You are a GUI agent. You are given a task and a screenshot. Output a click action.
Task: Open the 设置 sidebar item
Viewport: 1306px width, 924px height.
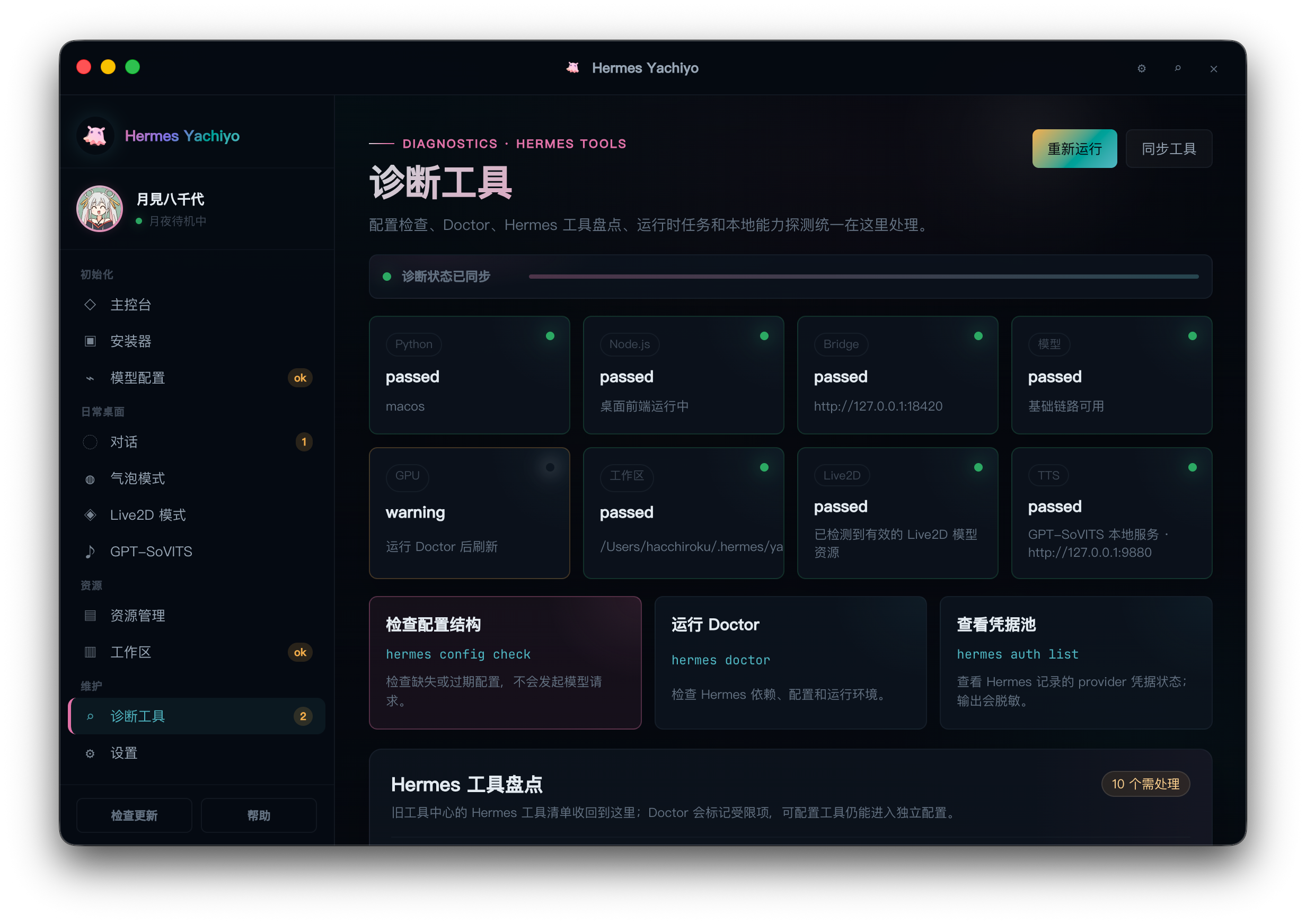(x=197, y=753)
